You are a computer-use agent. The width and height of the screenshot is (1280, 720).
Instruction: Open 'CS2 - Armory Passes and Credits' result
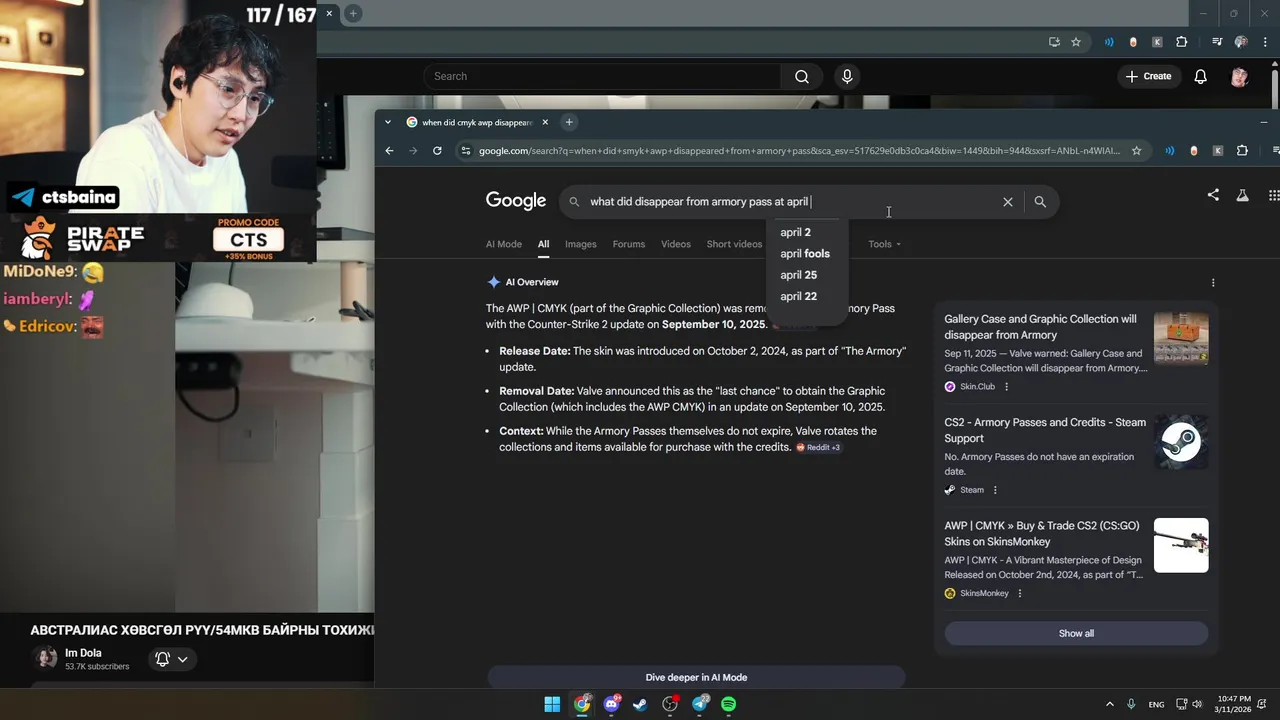click(x=1045, y=430)
